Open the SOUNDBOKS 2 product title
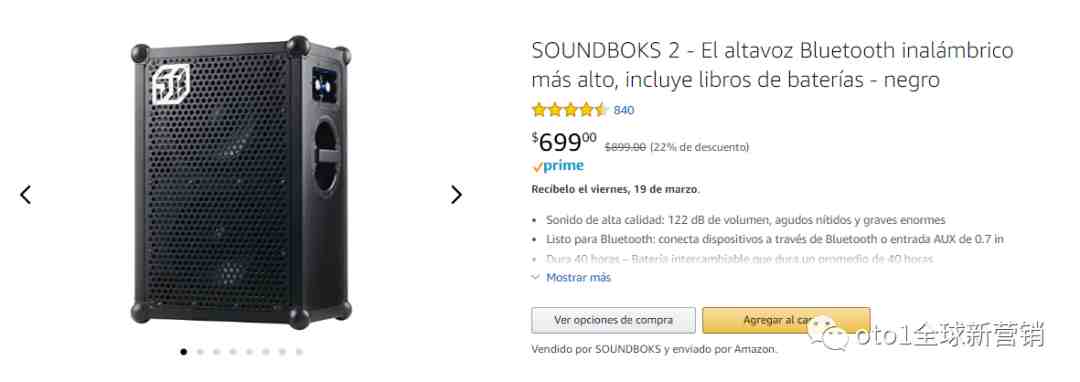 [772, 65]
